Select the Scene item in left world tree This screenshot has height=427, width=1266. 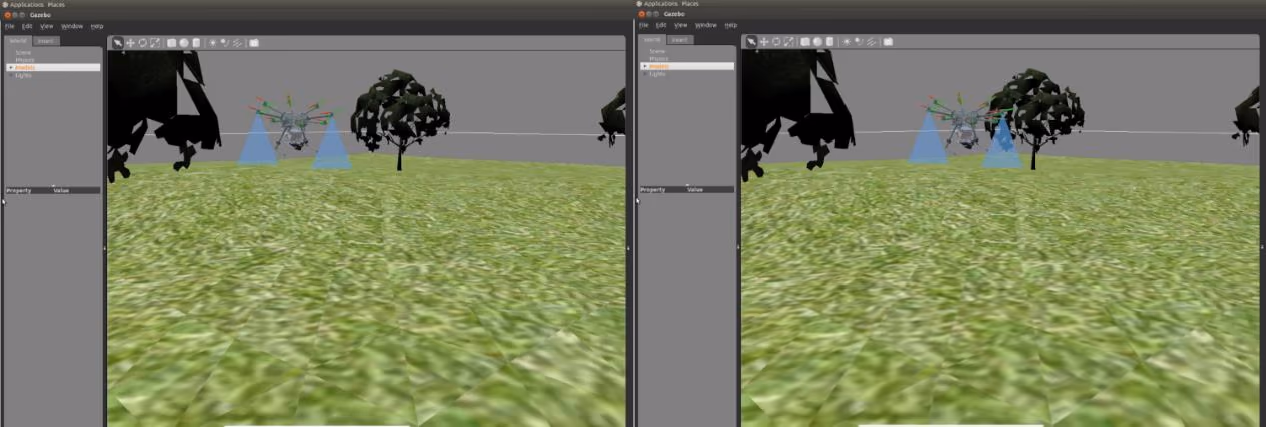23,52
